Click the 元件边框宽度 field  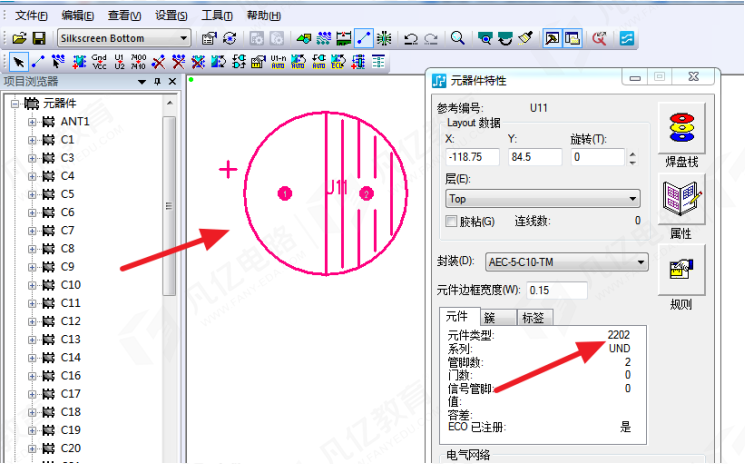556,290
